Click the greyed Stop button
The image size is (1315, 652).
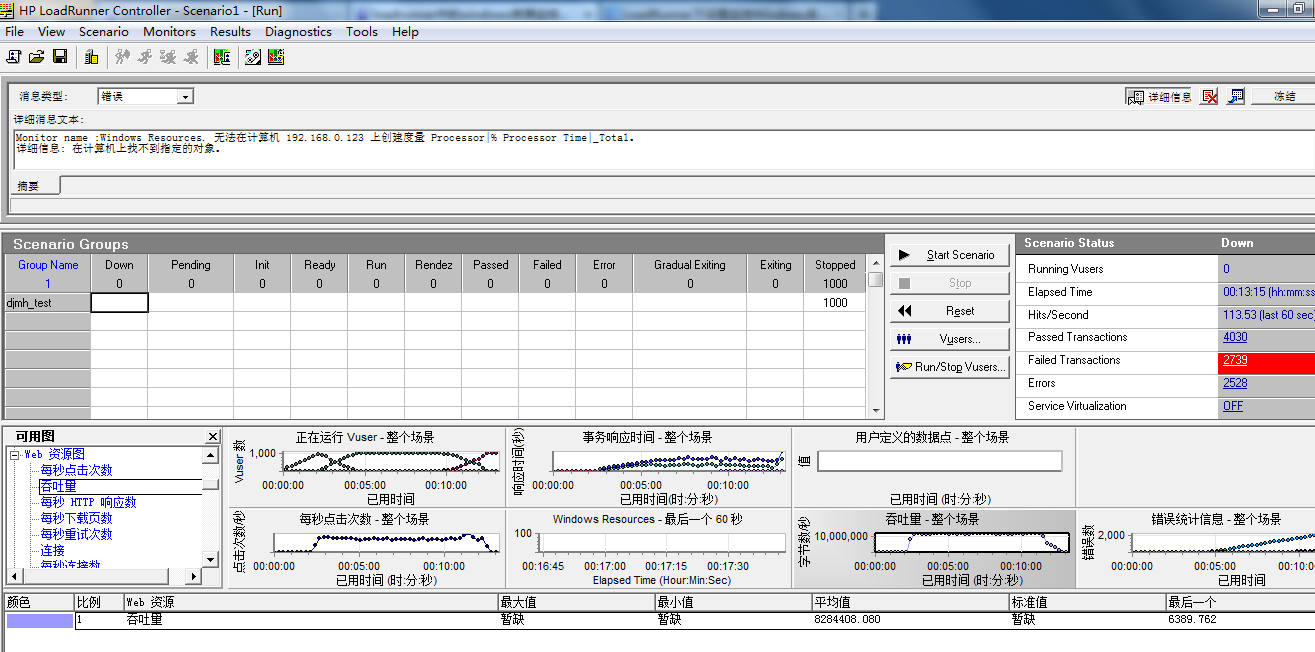948,283
